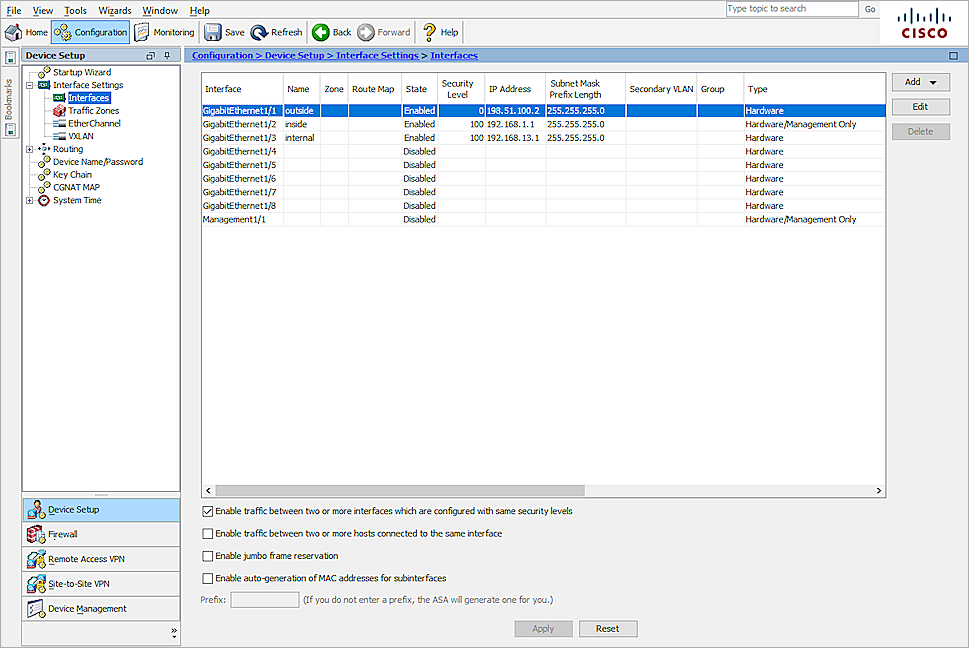This screenshot has width=969, height=648.
Task: Open the Wizards menu
Action: pos(114,10)
